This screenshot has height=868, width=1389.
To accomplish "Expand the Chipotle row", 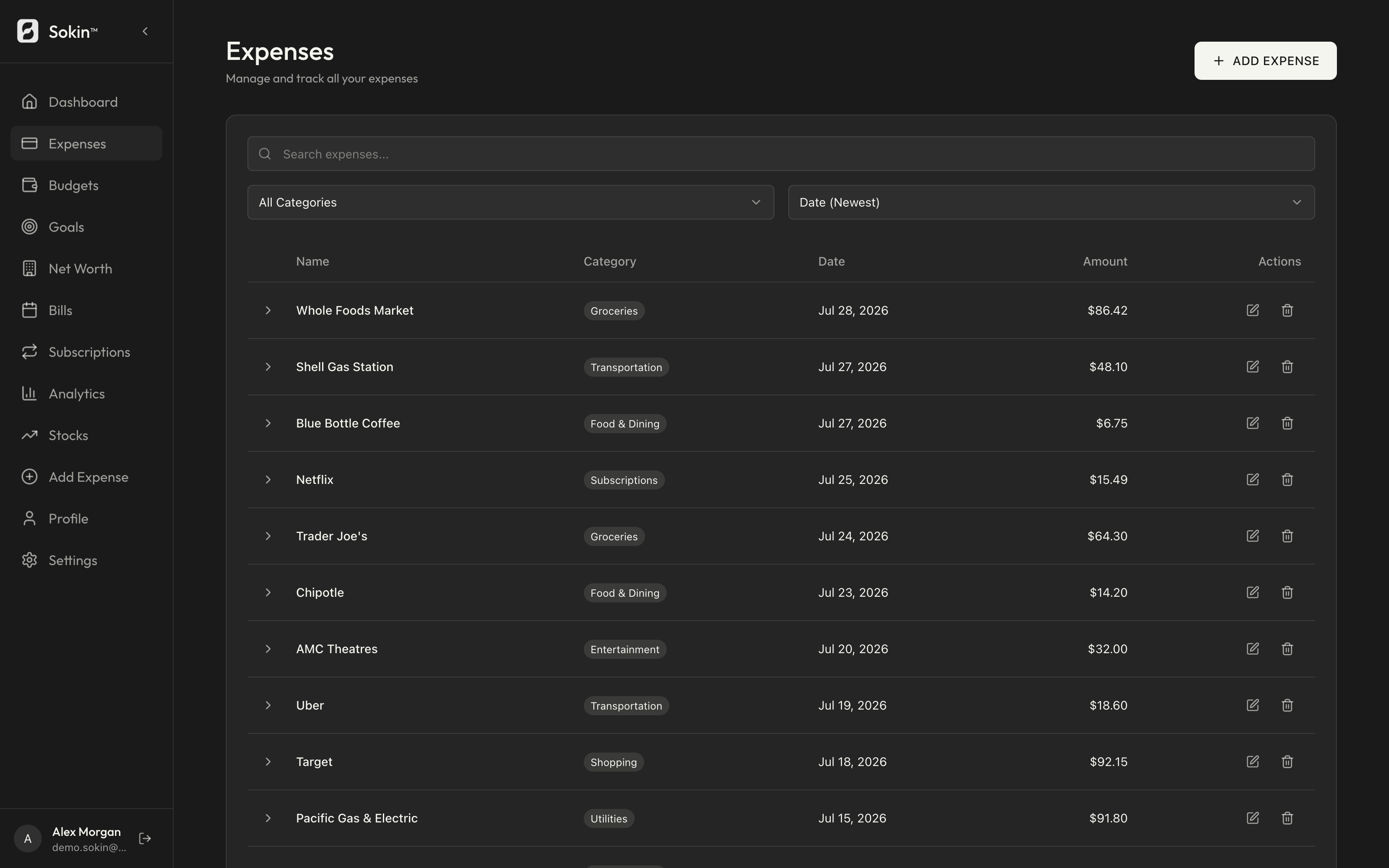I will pyautogui.click(x=268, y=592).
